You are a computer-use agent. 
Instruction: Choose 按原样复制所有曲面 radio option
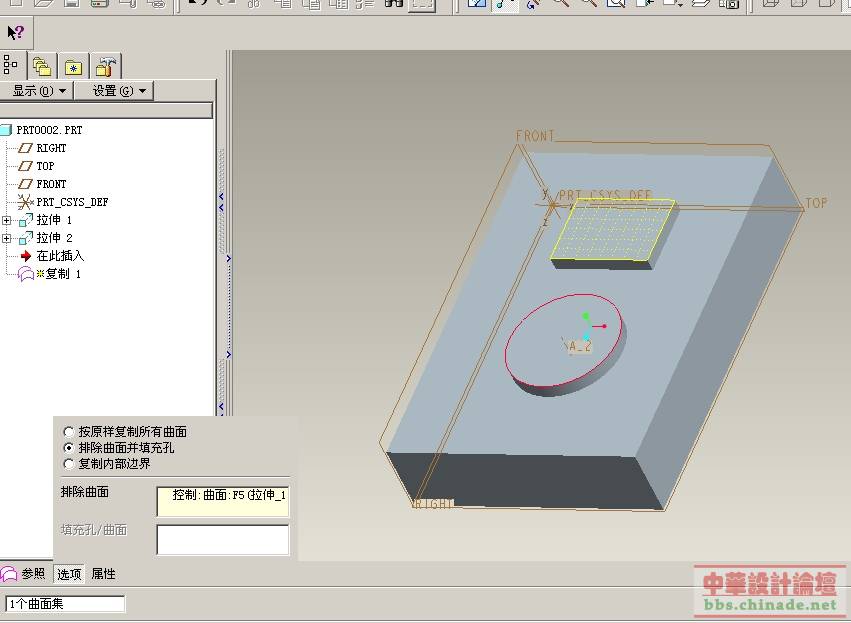(69, 432)
